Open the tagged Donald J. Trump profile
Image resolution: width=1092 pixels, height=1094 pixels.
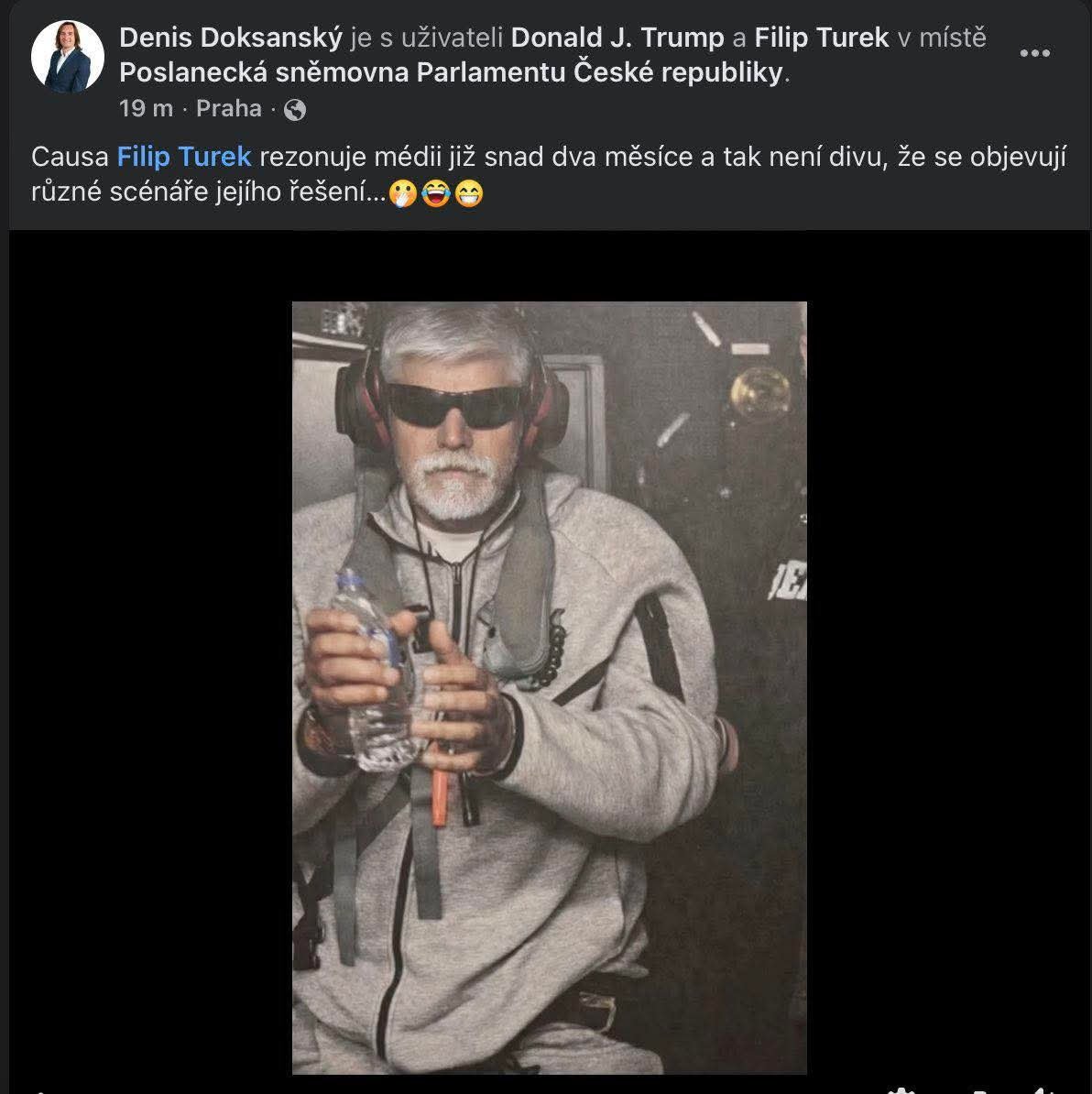(617, 38)
